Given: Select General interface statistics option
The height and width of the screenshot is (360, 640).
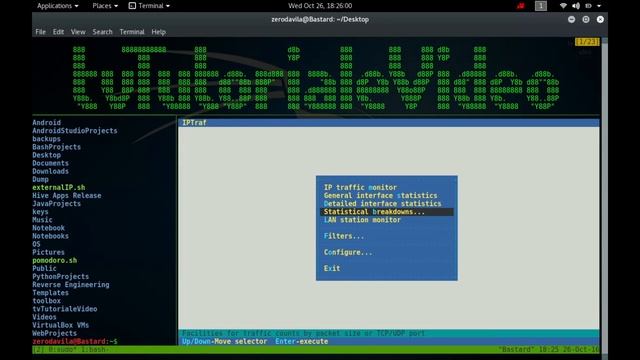Looking at the screenshot, I should (380, 196).
